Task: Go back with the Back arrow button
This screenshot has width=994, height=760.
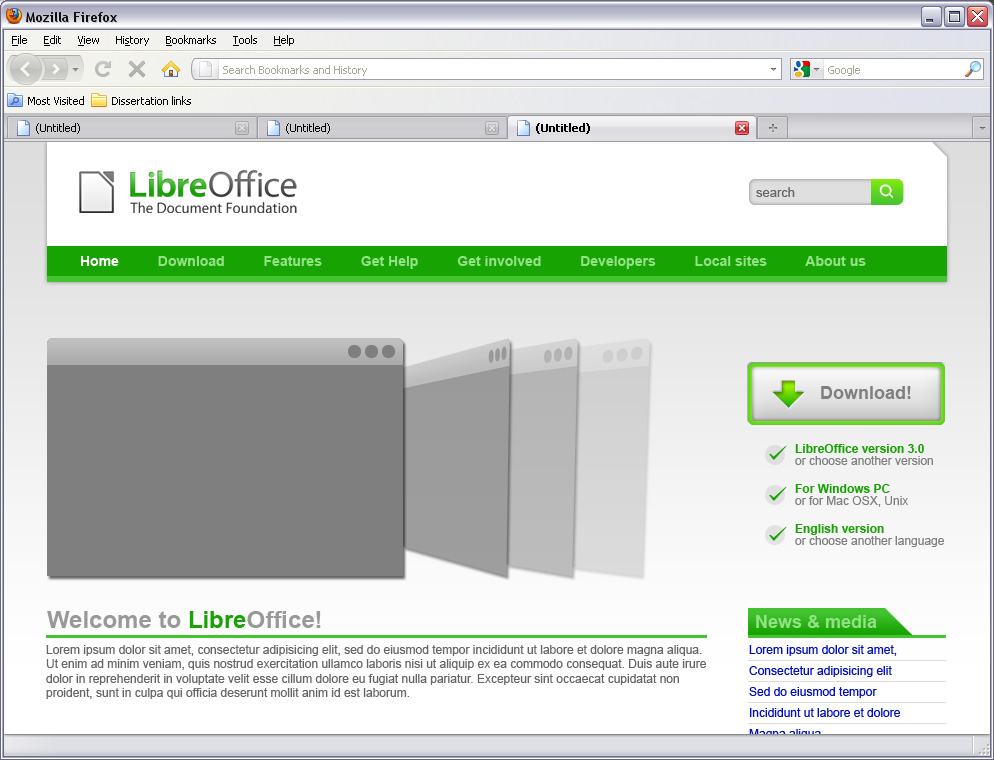Action: tap(25, 68)
